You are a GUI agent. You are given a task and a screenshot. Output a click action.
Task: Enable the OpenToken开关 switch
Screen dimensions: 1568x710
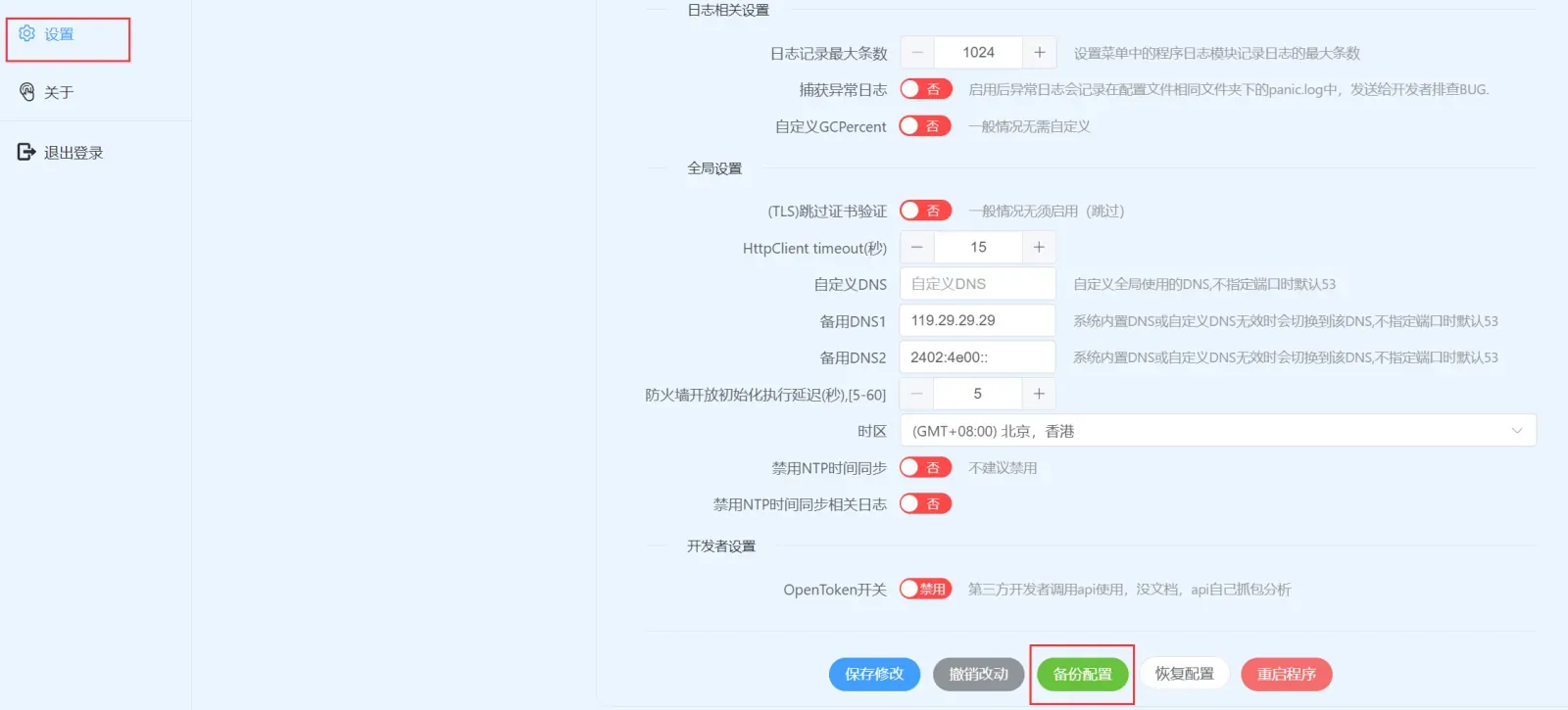pyautogui.click(x=925, y=589)
